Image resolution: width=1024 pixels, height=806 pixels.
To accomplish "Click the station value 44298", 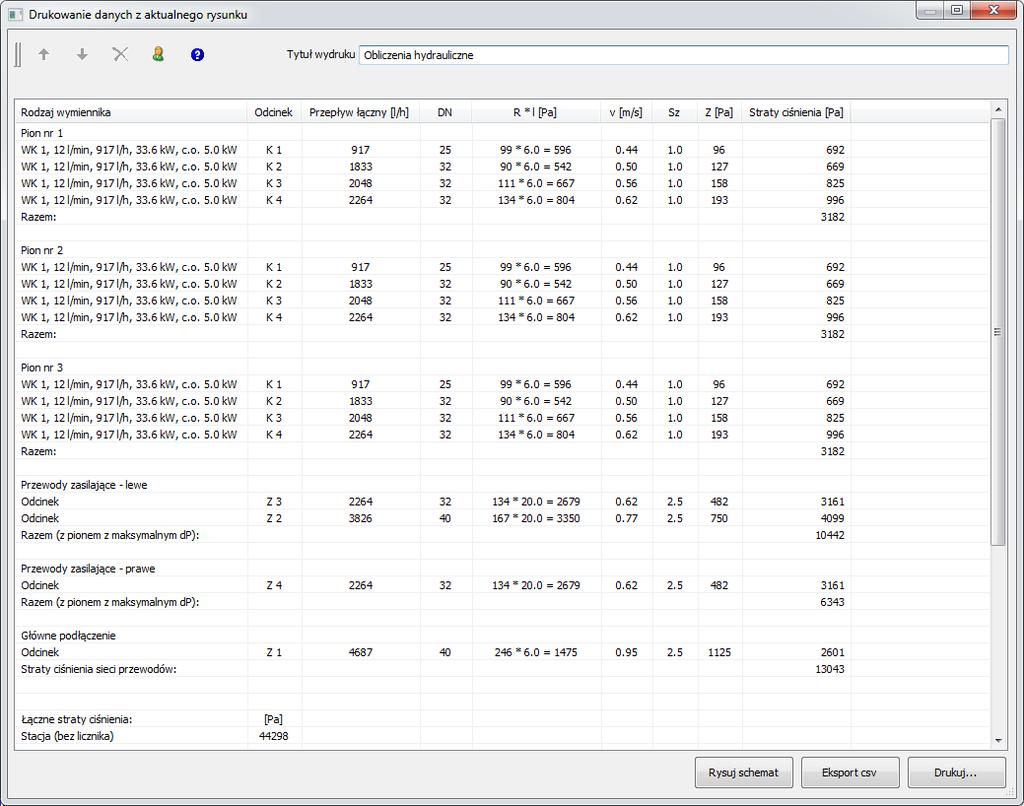I will tap(274, 736).
